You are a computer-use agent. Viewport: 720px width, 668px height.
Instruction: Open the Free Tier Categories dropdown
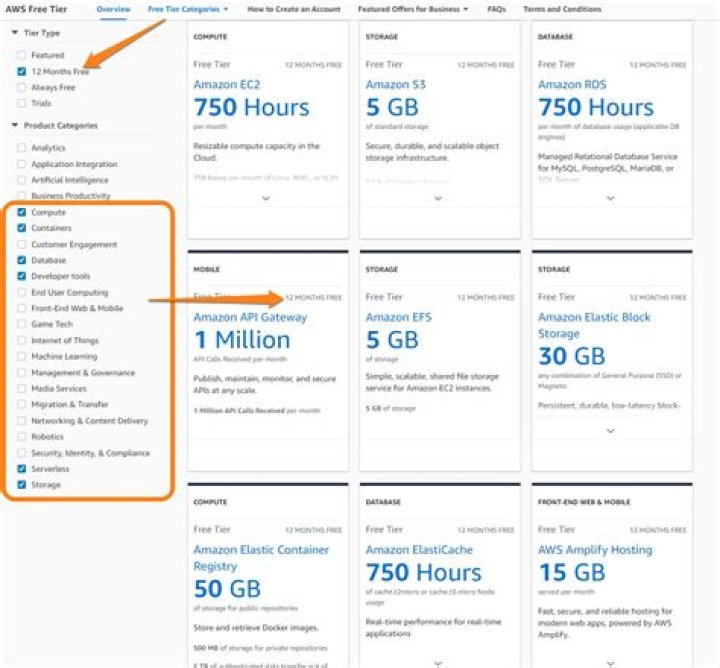coord(188,9)
